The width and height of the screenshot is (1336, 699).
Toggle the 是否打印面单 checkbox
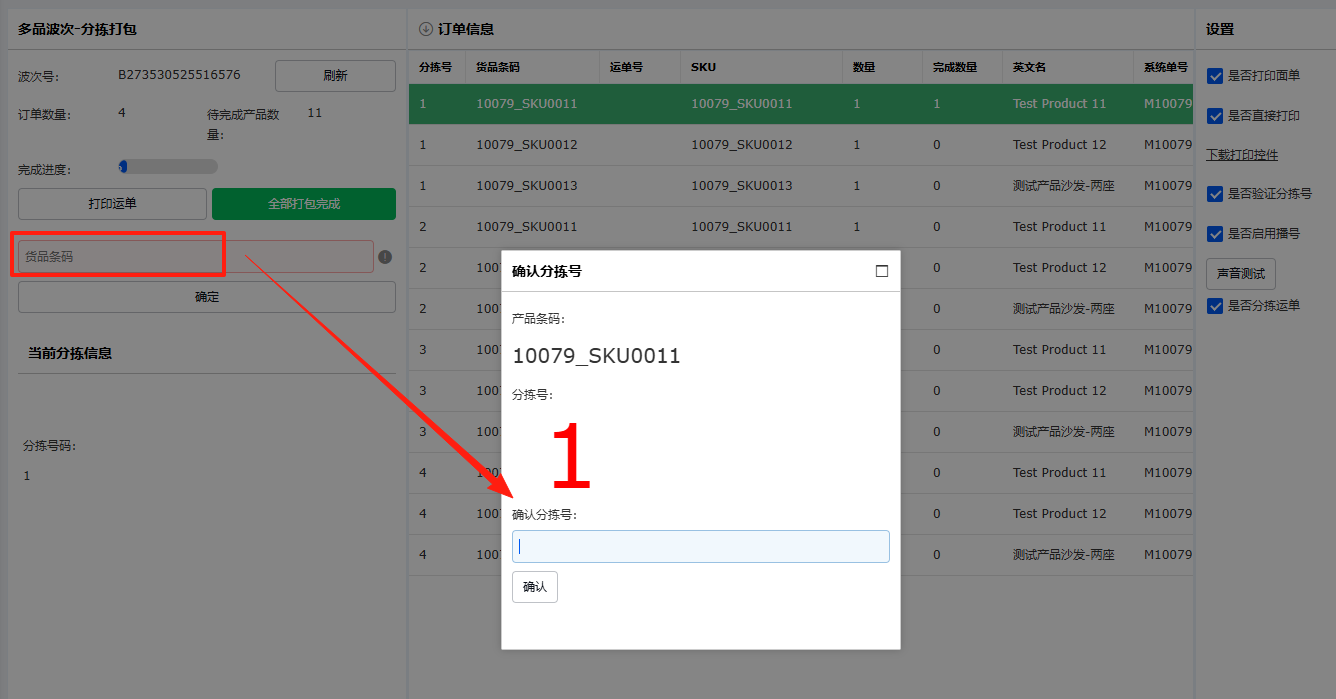(1215, 76)
